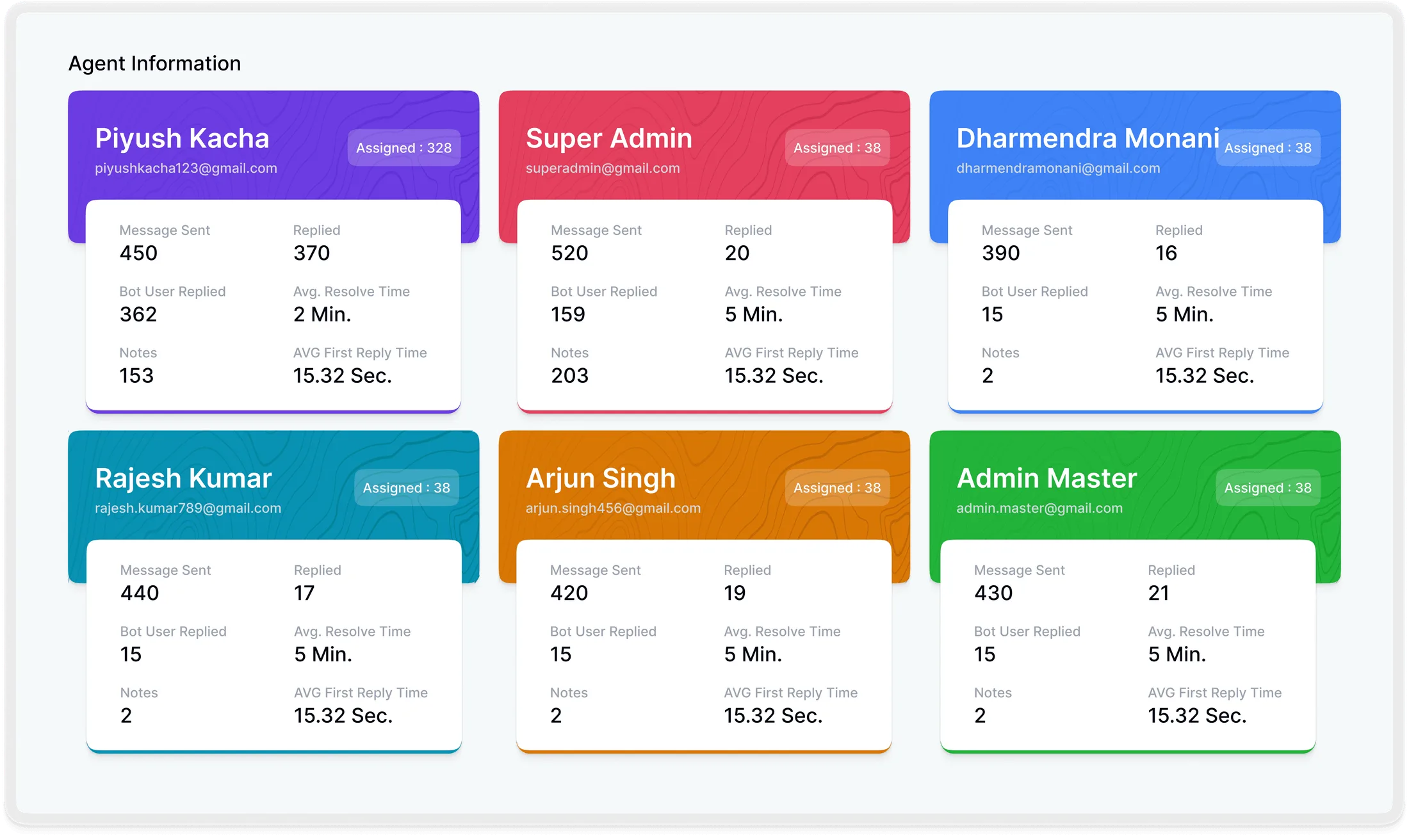The height and width of the screenshot is (840, 1409).
Task: Select the email admin.master@gmail.com
Action: 1039,508
